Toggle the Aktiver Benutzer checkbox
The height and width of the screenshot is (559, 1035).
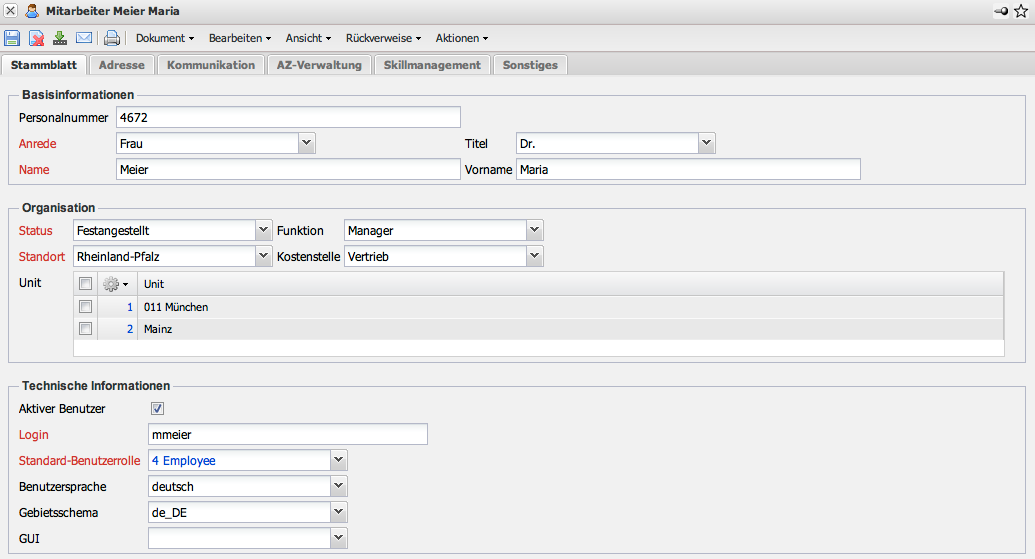pyautogui.click(x=157, y=408)
